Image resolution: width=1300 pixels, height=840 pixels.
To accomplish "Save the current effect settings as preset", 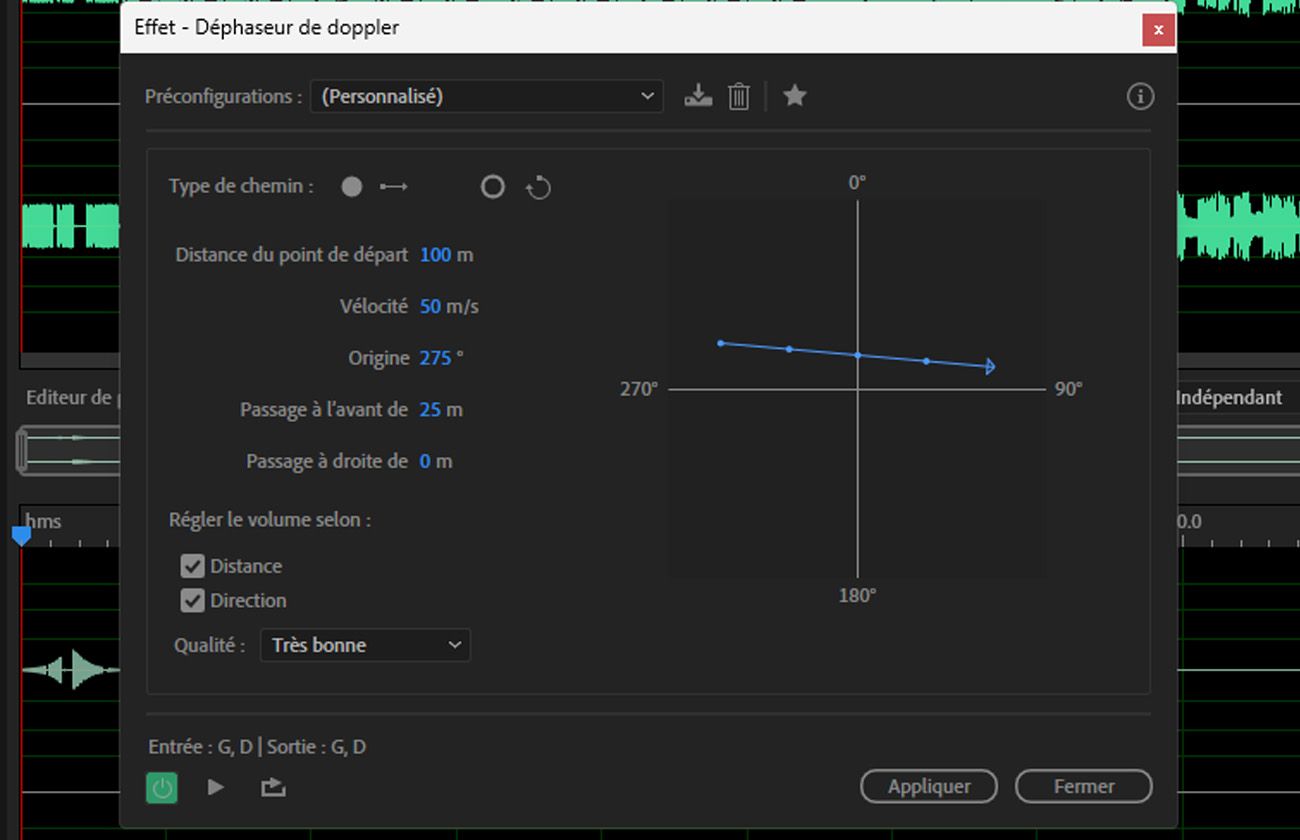I will coord(698,95).
